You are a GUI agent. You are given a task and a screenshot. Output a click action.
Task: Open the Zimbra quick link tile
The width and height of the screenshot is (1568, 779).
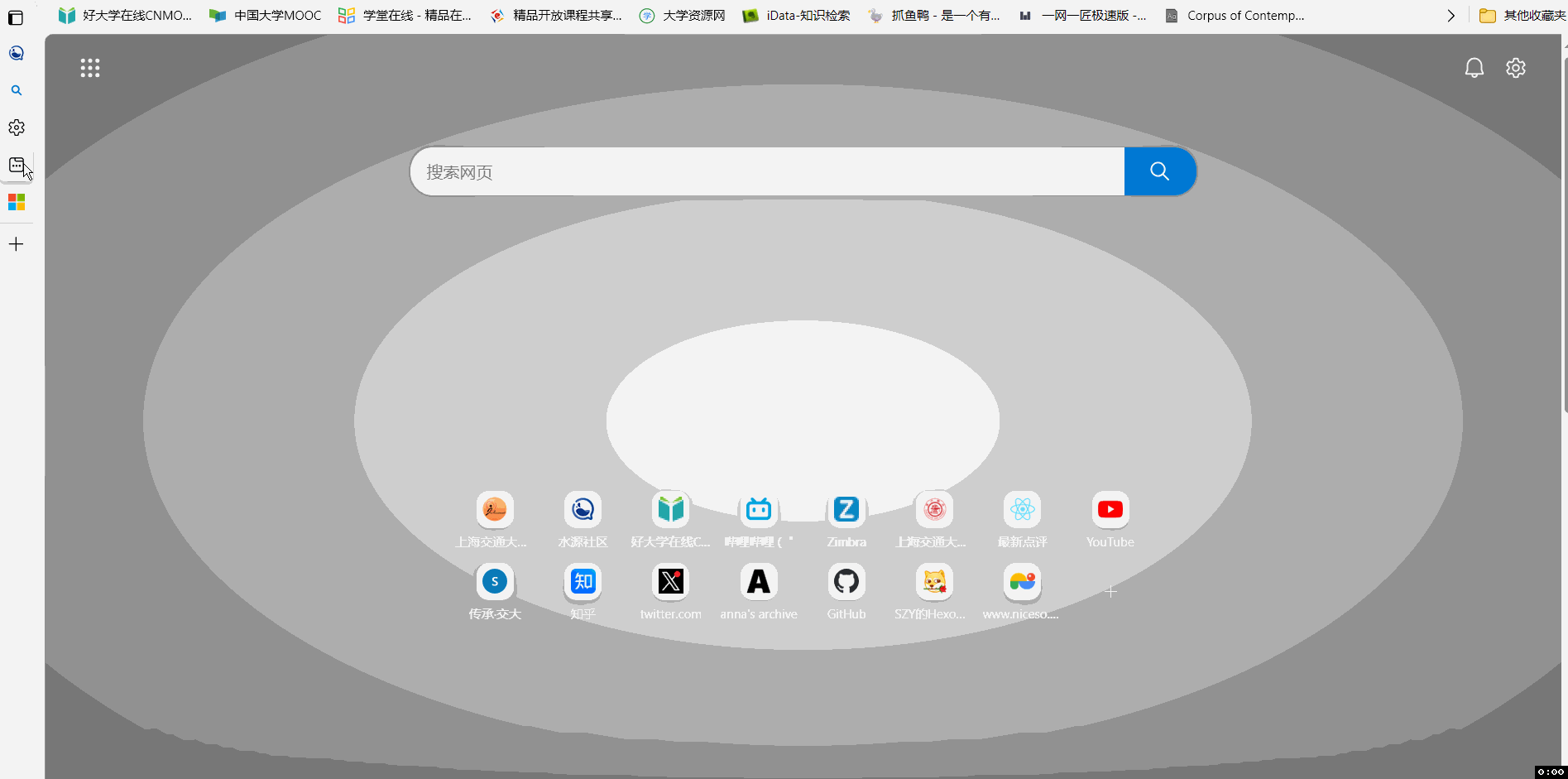pyautogui.click(x=846, y=520)
